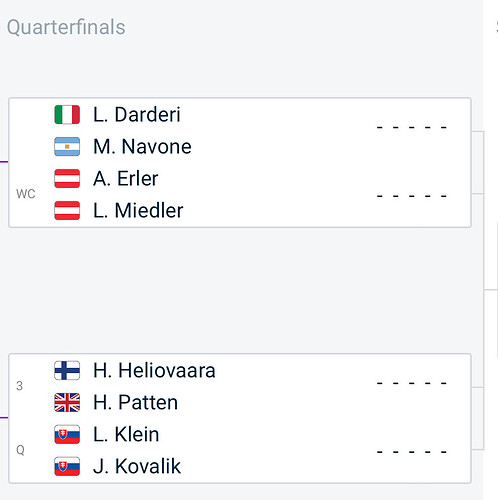Image resolution: width=498 pixels, height=500 pixels.
Task: Click the Austrian flag beside A. Erler
Action: tap(67, 178)
